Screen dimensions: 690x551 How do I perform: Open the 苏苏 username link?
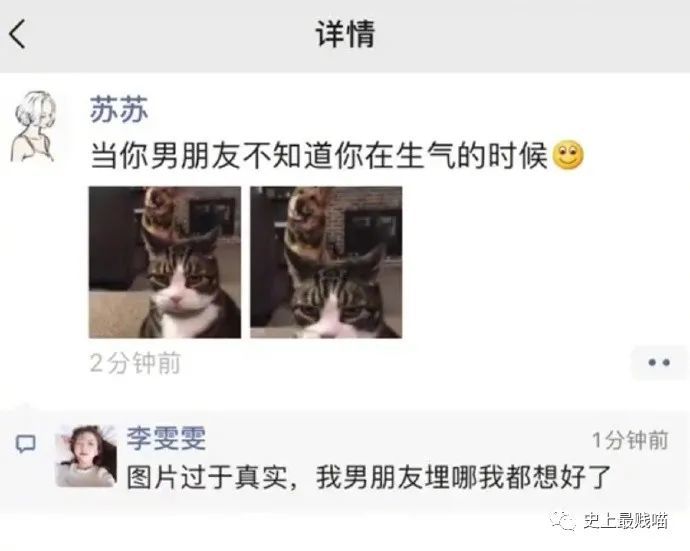tap(119, 110)
